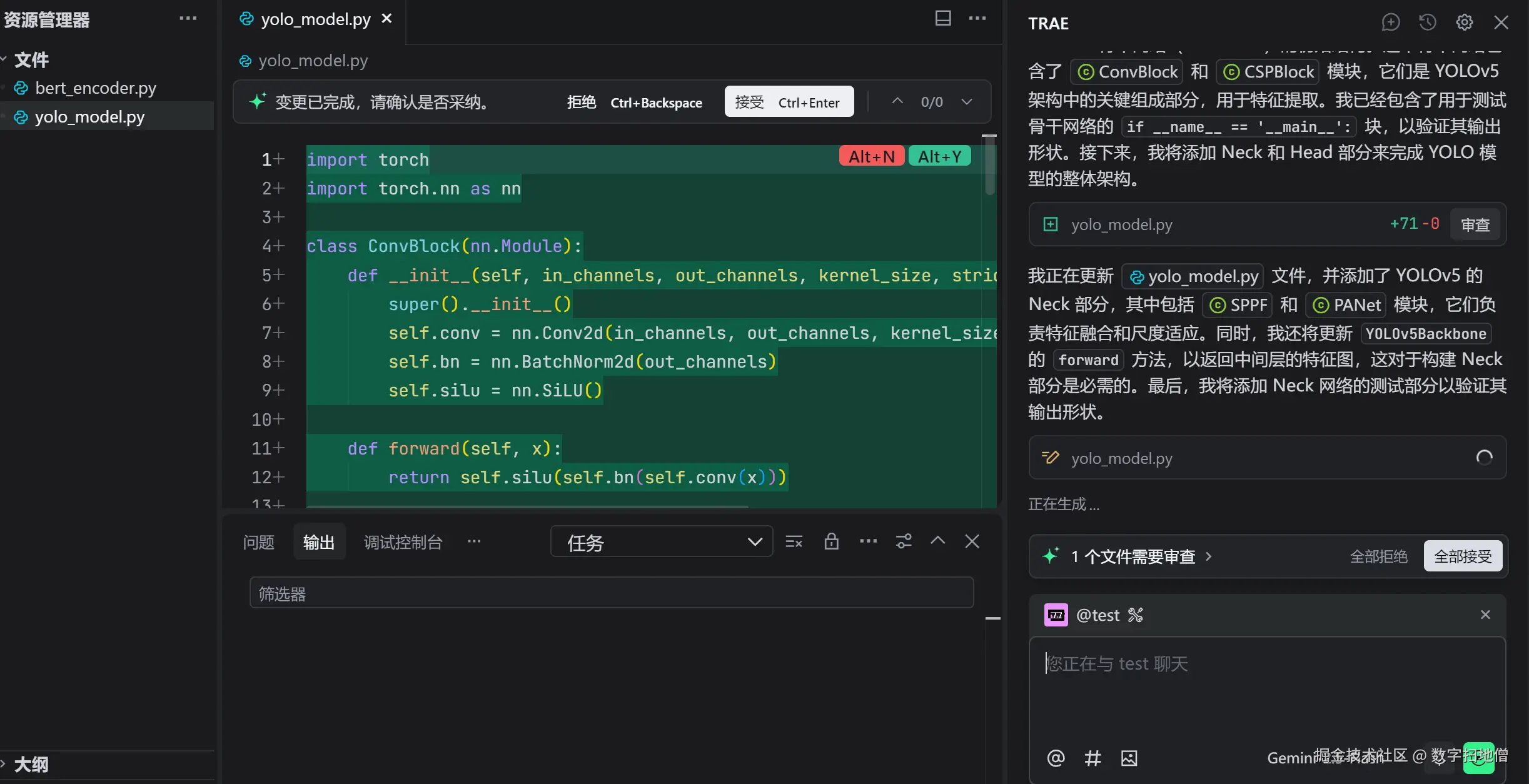Screen dimensions: 1529x784
Task: Switch to the 调试控制台 tab
Action: click(403, 542)
